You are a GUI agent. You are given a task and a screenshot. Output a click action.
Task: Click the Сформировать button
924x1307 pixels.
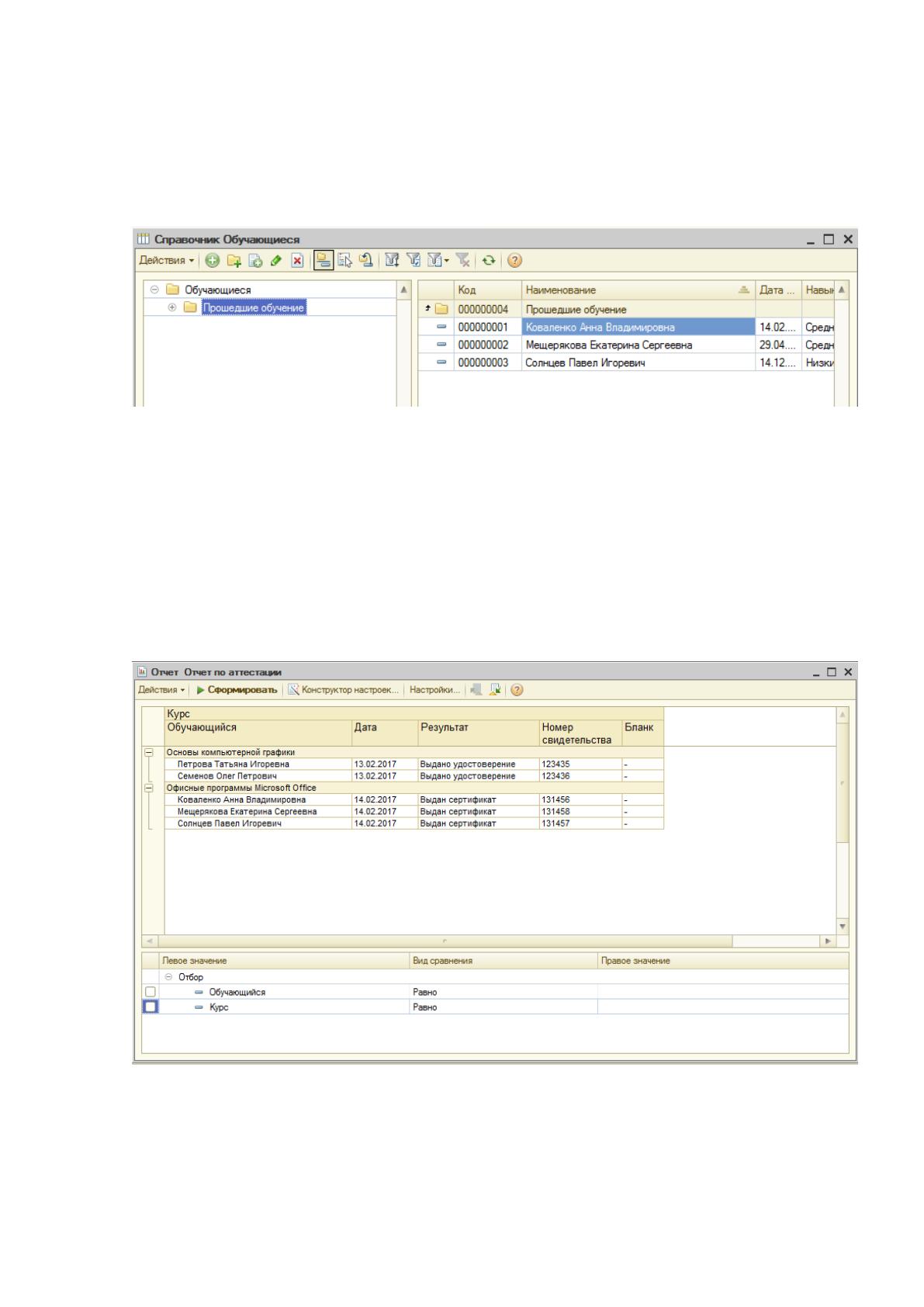[x=237, y=690]
